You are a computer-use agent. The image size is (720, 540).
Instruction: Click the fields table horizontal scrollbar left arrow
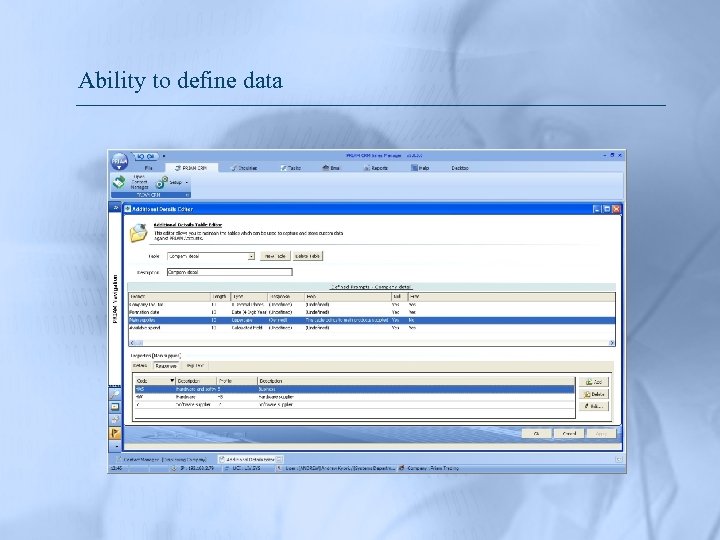(x=133, y=343)
